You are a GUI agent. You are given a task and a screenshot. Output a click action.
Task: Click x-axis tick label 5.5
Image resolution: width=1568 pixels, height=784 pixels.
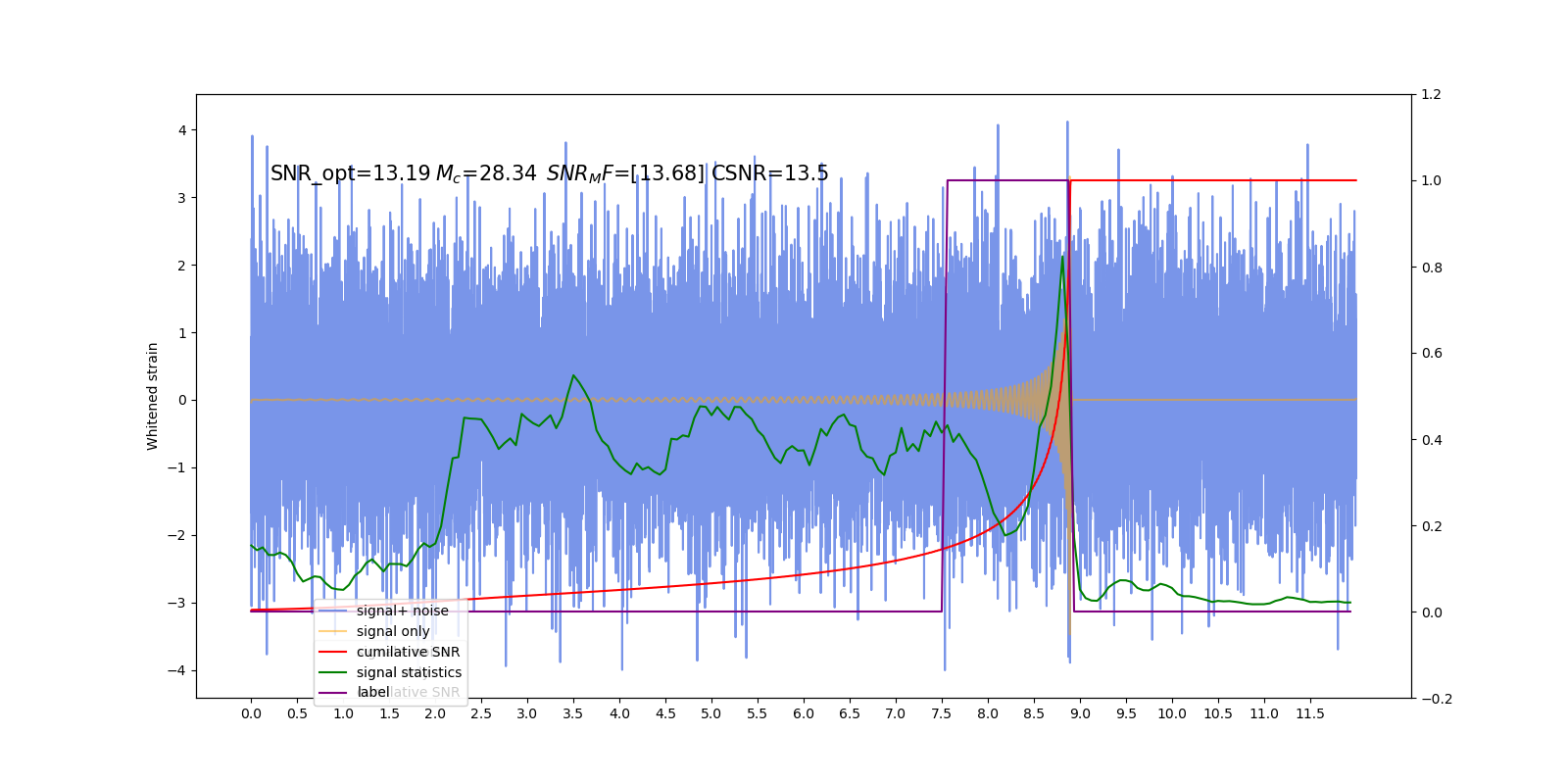758,713
